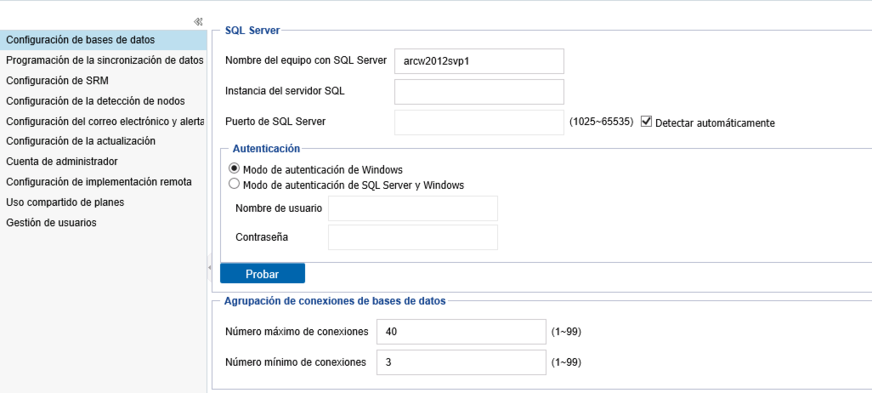Click the Probar button
The height and width of the screenshot is (393, 872).
coord(262,274)
